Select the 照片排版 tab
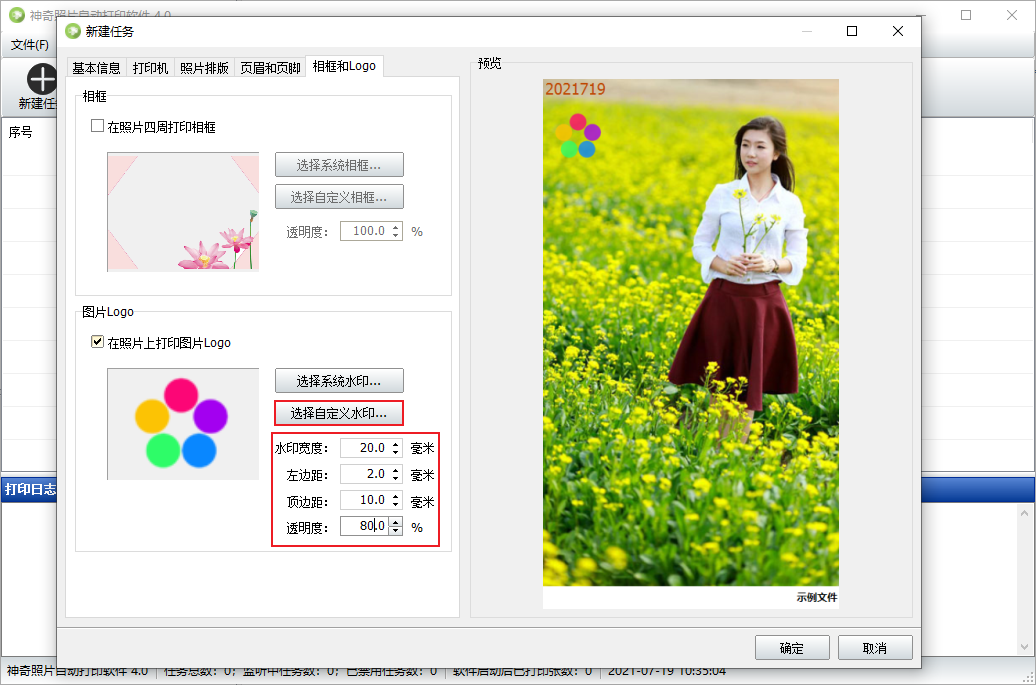The image size is (1036, 685). (204, 68)
